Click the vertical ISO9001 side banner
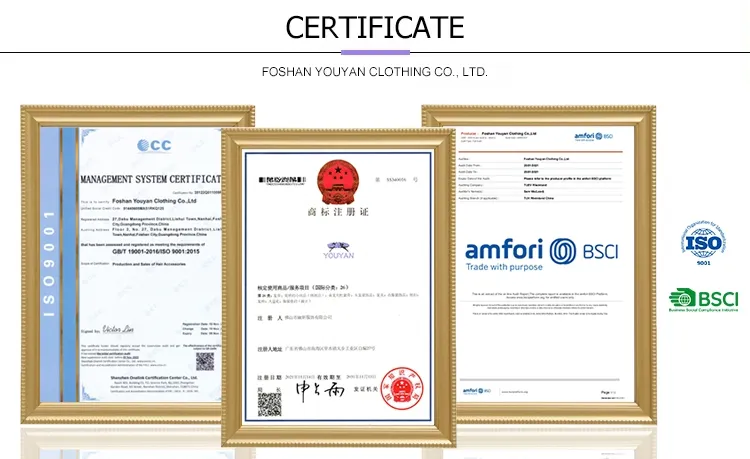 click(x=49, y=264)
